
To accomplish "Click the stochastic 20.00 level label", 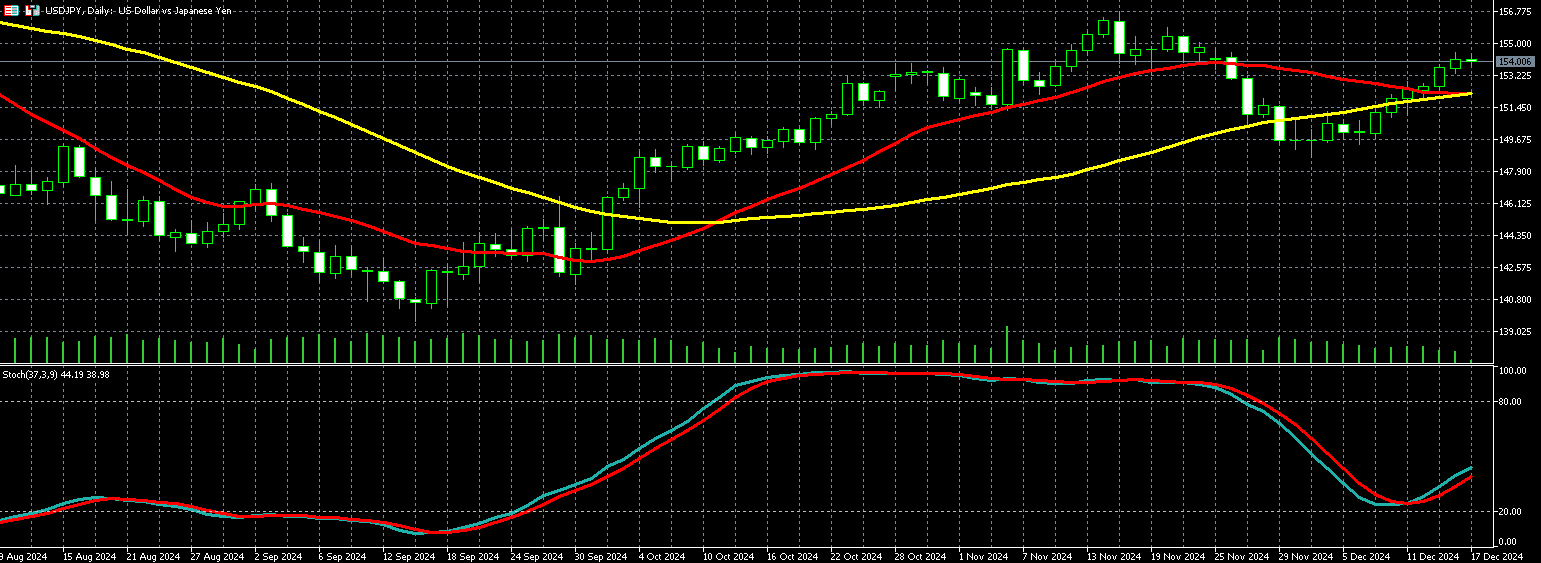I will click(x=1510, y=512).
